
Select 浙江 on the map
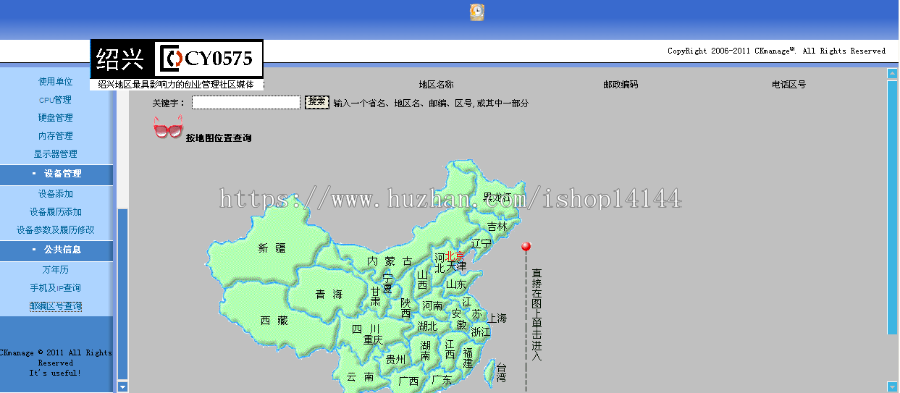click(x=481, y=332)
